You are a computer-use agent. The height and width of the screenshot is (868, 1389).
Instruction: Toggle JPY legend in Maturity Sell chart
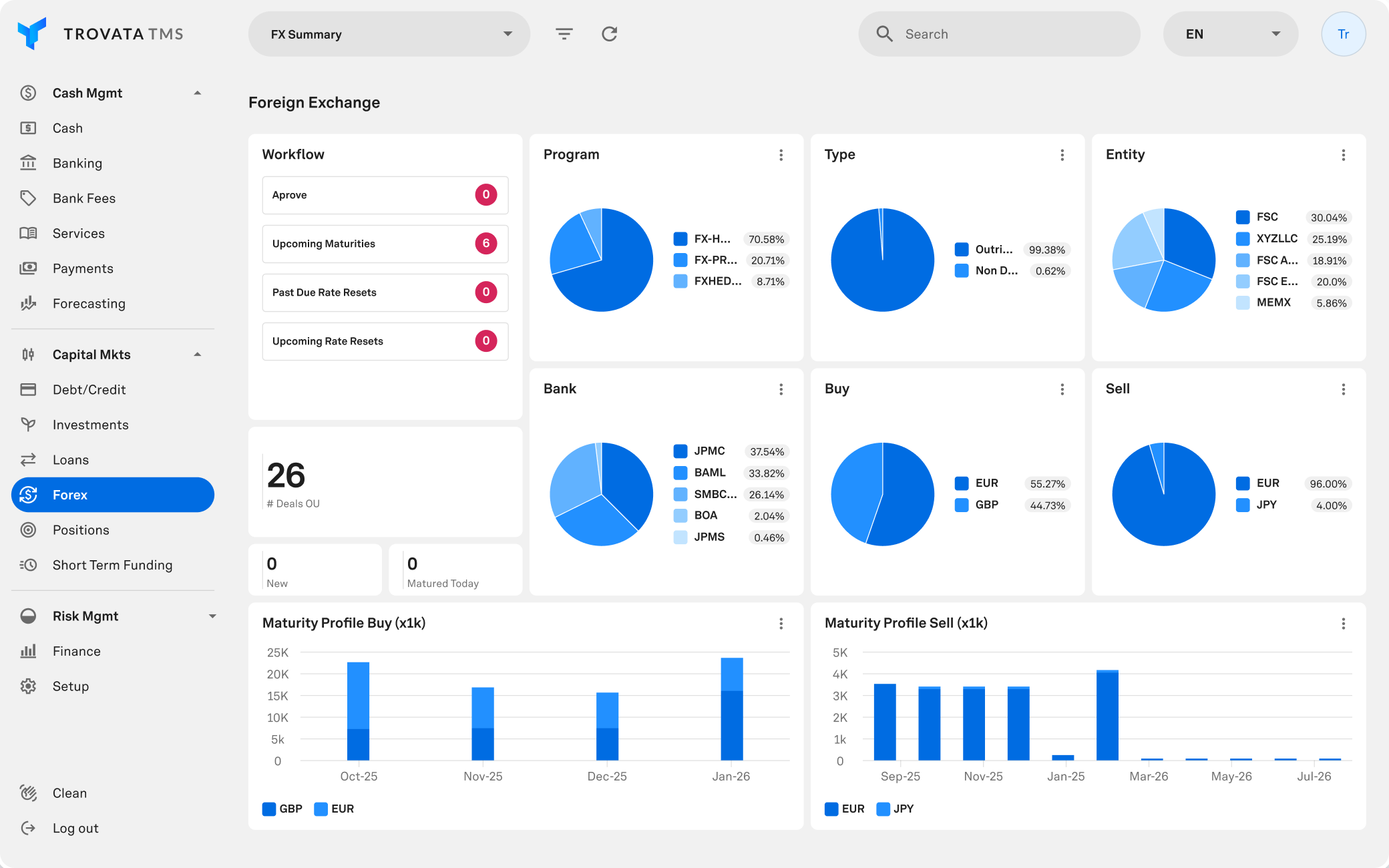pos(895,809)
